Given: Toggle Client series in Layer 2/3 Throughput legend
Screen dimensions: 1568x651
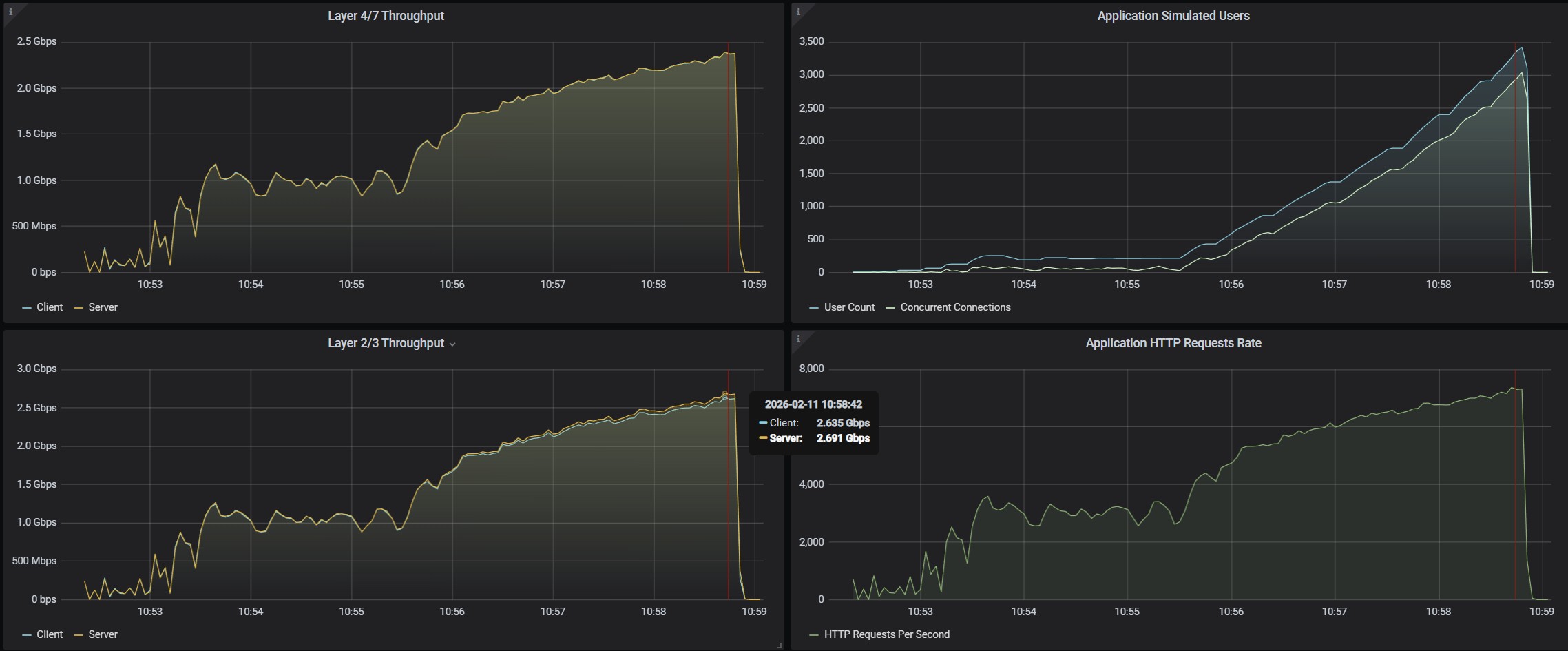Looking at the screenshot, I should click(x=49, y=634).
